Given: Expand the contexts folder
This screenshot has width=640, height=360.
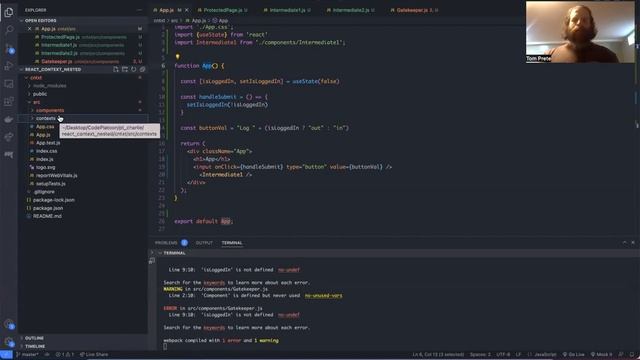Looking at the screenshot, I should click(x=45, y=118).
